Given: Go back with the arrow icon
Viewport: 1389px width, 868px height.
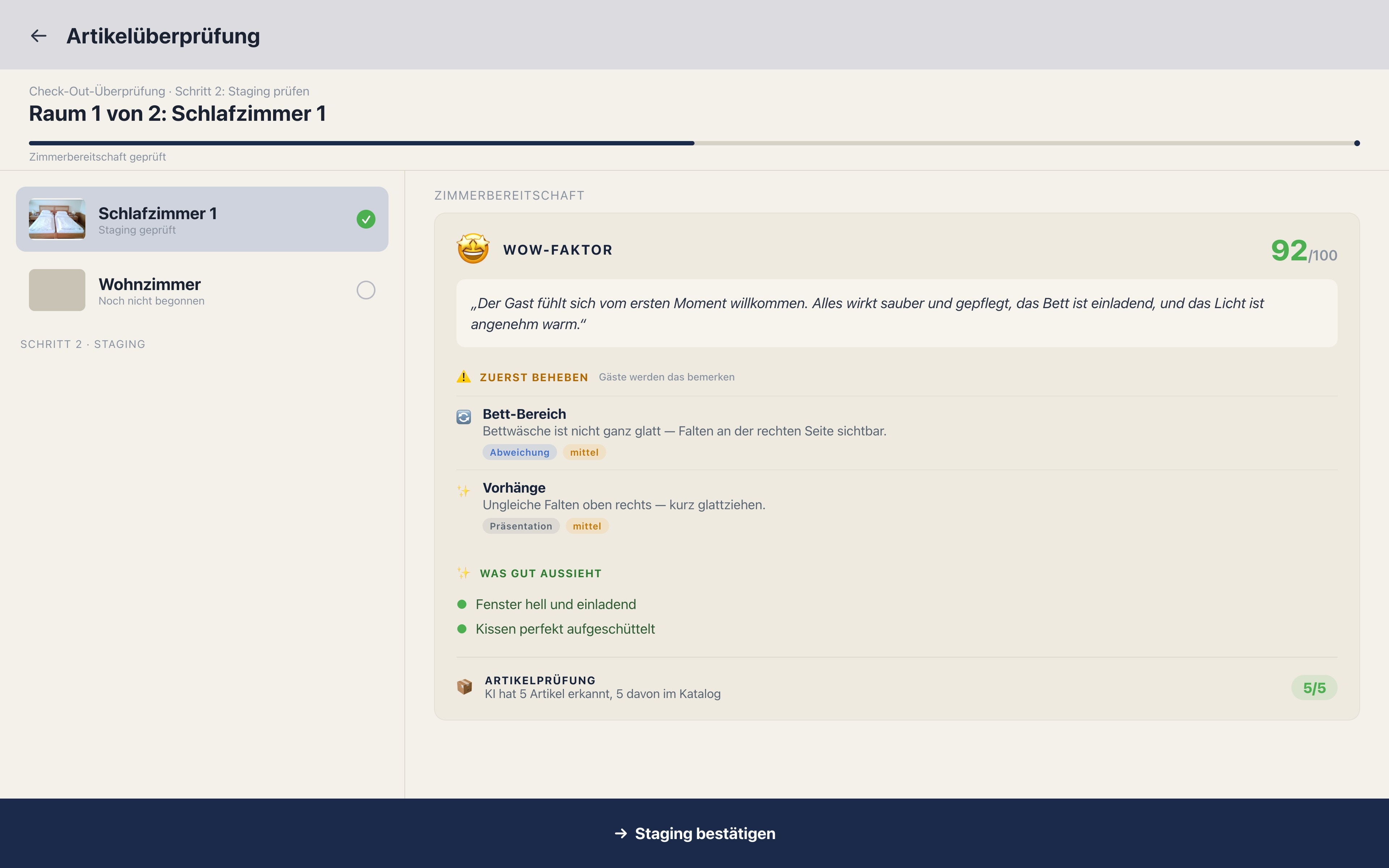Looking at the screenshot, I should click(38, 35).
